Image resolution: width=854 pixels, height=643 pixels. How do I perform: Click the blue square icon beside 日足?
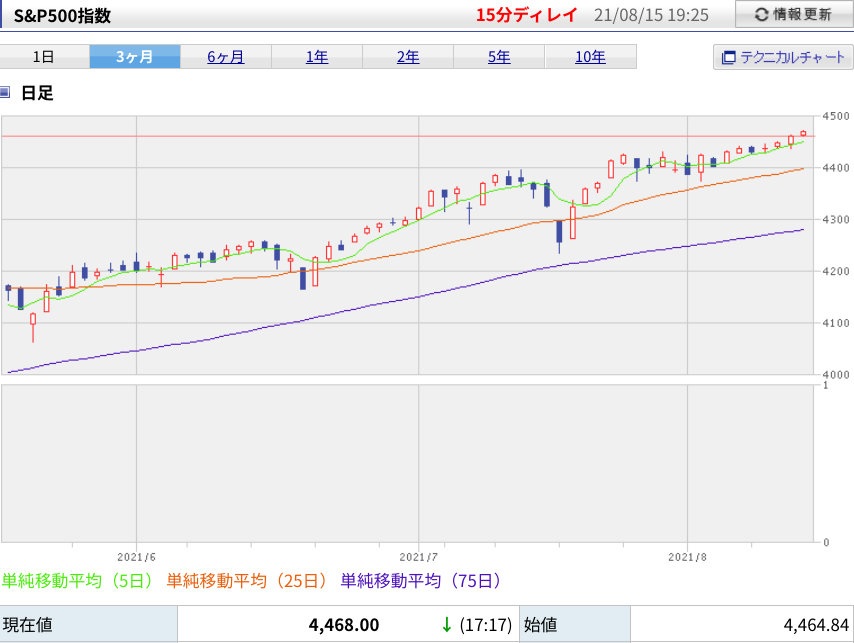pyautogui.click(x=5, y=92)
